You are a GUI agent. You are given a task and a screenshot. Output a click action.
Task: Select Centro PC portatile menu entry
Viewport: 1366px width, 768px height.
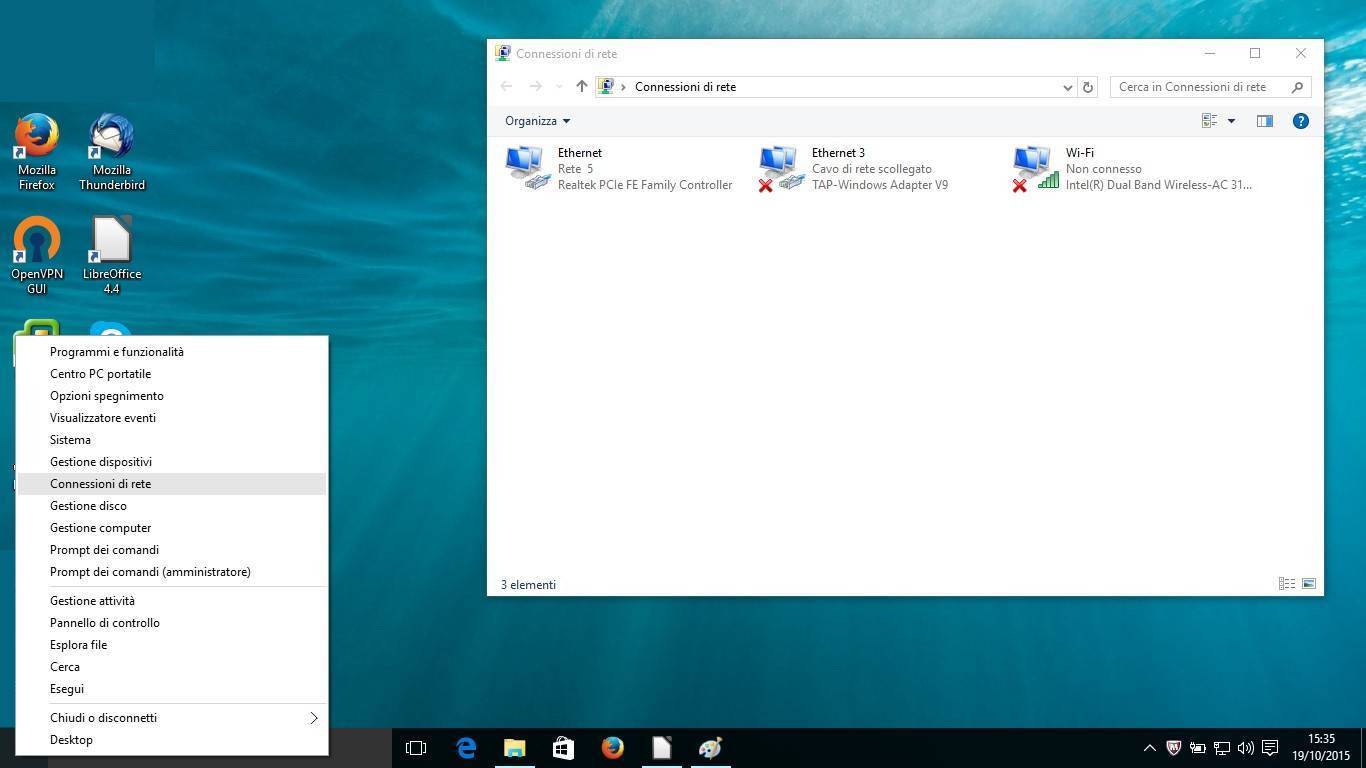point(171,374)
